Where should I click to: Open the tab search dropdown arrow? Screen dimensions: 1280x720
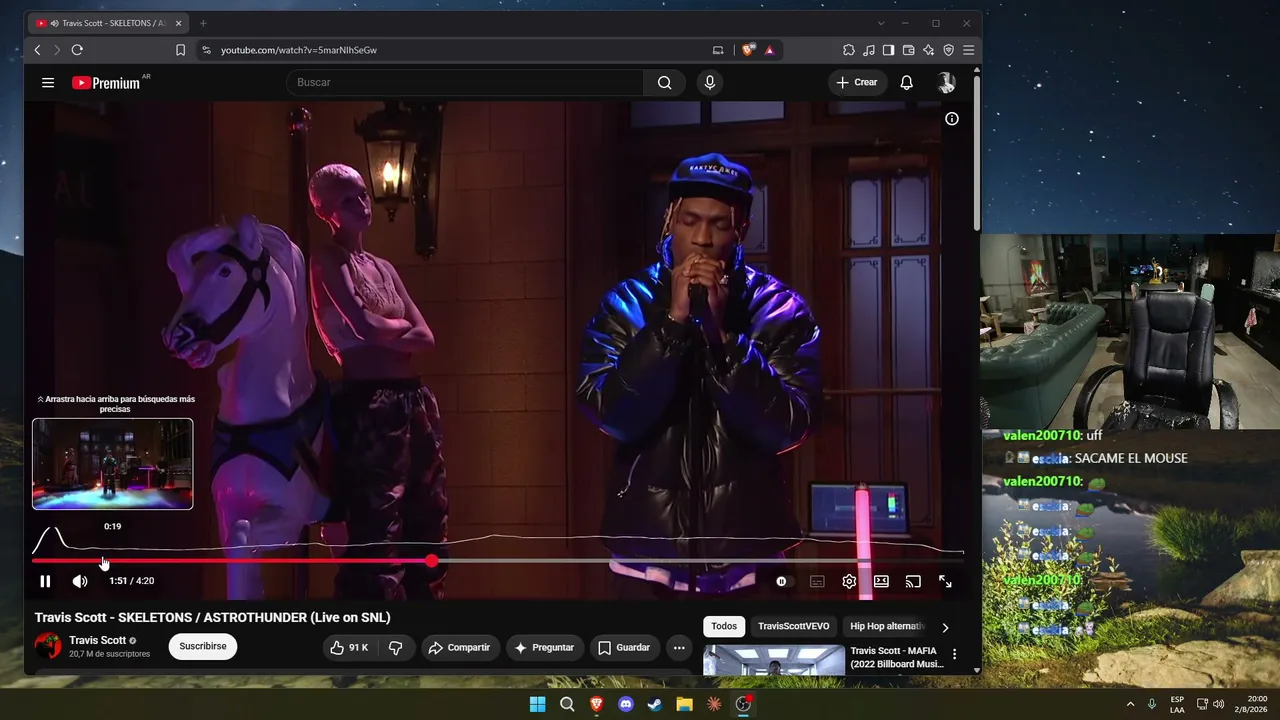(881, 23)
